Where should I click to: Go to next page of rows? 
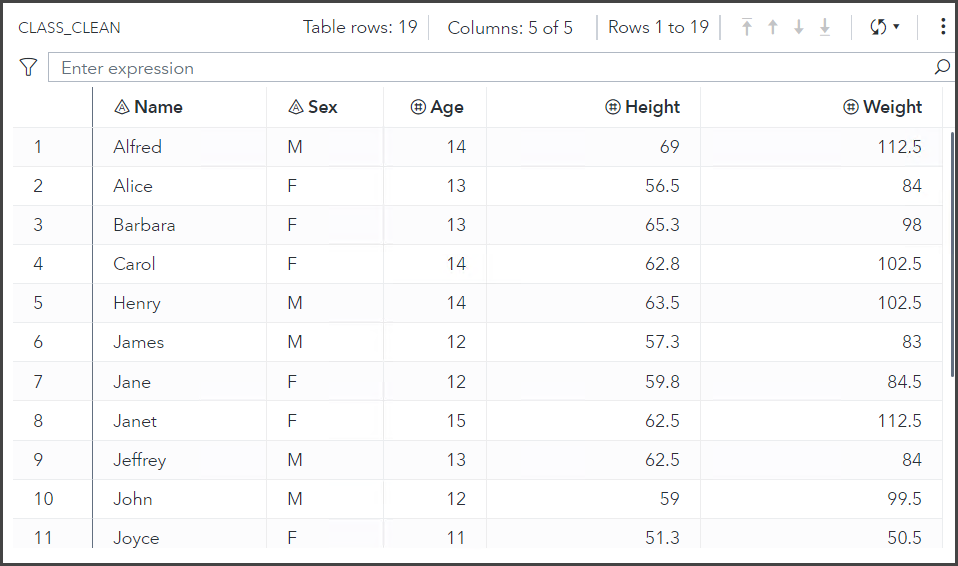(x=799, y=28)
